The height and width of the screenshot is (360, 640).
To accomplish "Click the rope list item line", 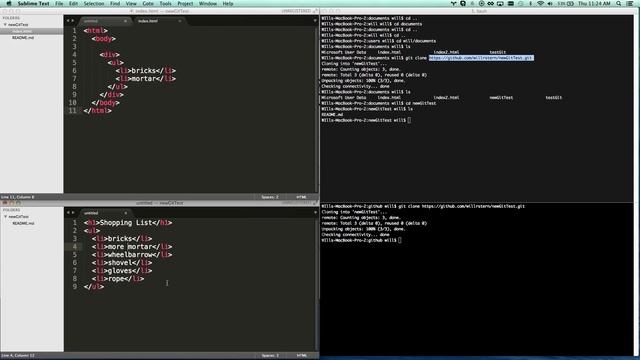I will point(118,279).
